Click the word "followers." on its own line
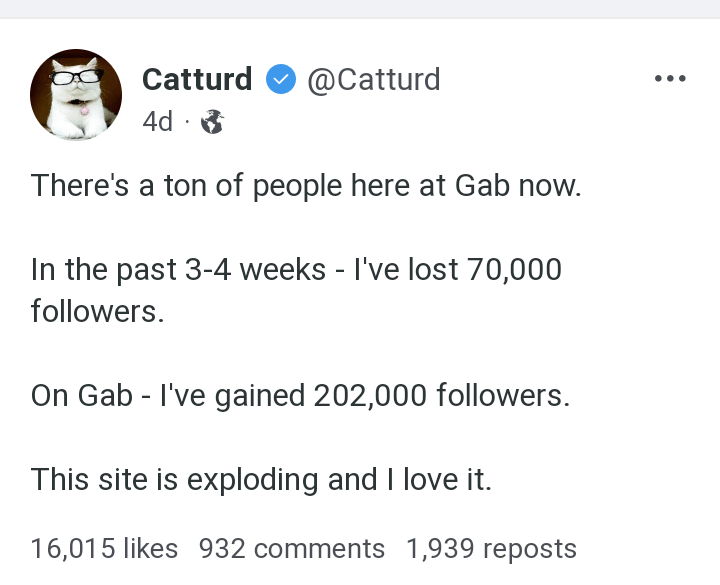720x585 pixels. pyautogui.click(x=97, y=312)
